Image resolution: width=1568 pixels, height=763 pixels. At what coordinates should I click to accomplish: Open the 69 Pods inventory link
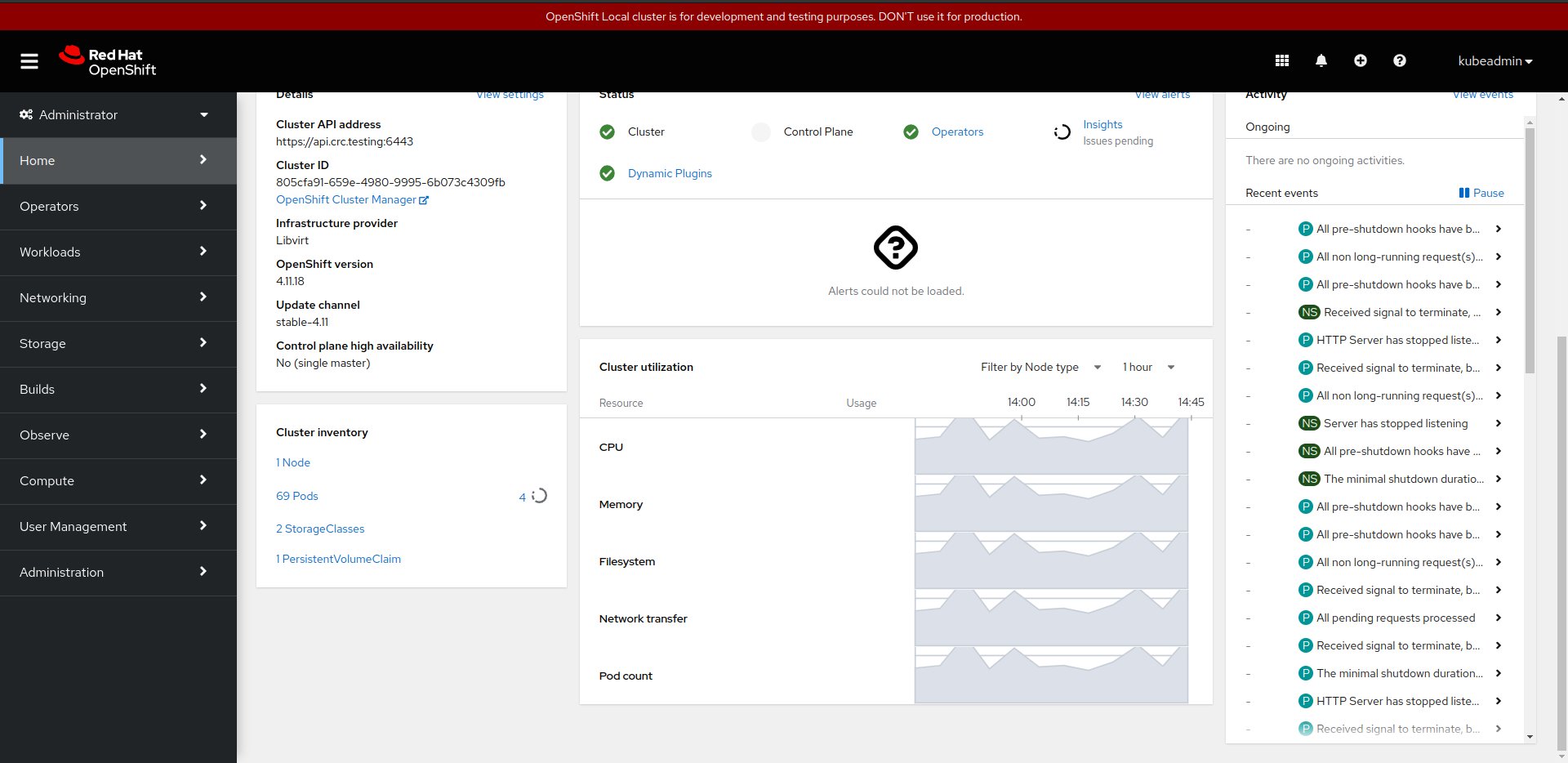[297, 496]
